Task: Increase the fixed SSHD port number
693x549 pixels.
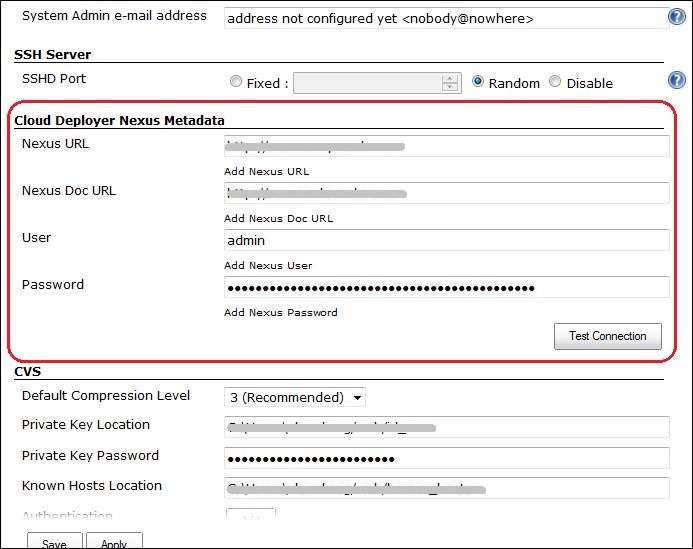Action: click(449, 79)
